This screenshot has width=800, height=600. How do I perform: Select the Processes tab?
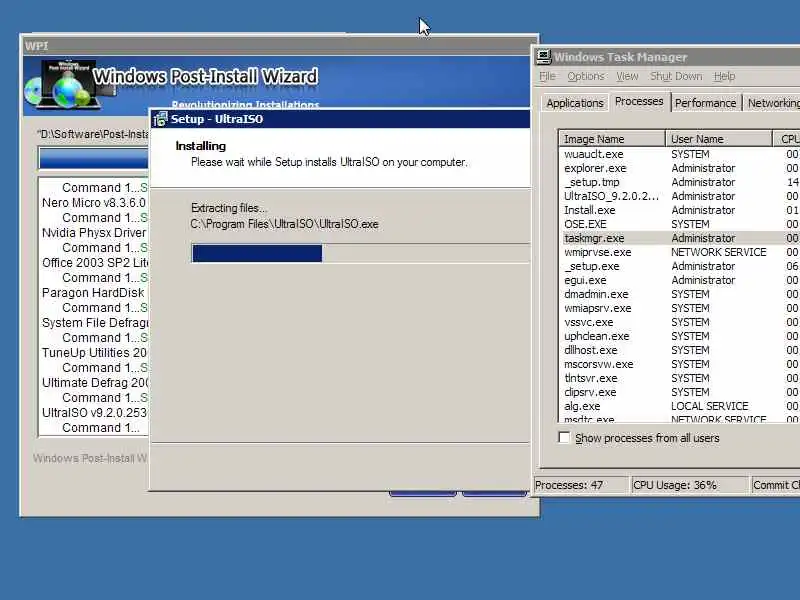[639, 101]
